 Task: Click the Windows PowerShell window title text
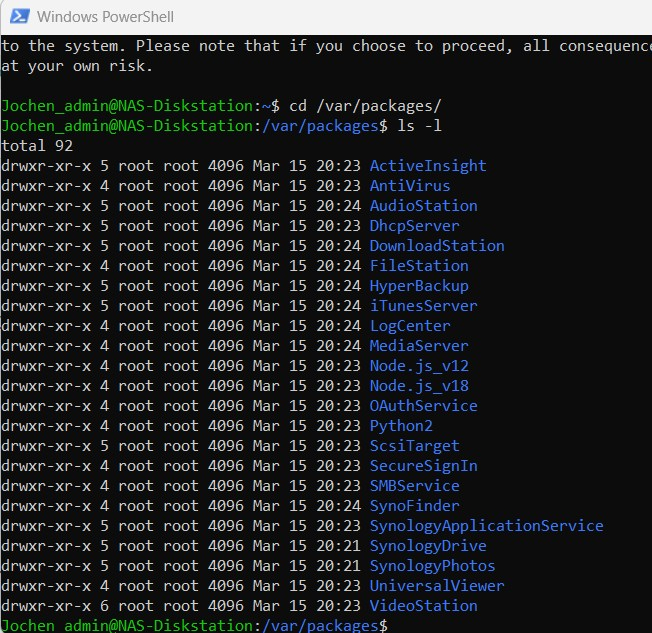[105, 17]
